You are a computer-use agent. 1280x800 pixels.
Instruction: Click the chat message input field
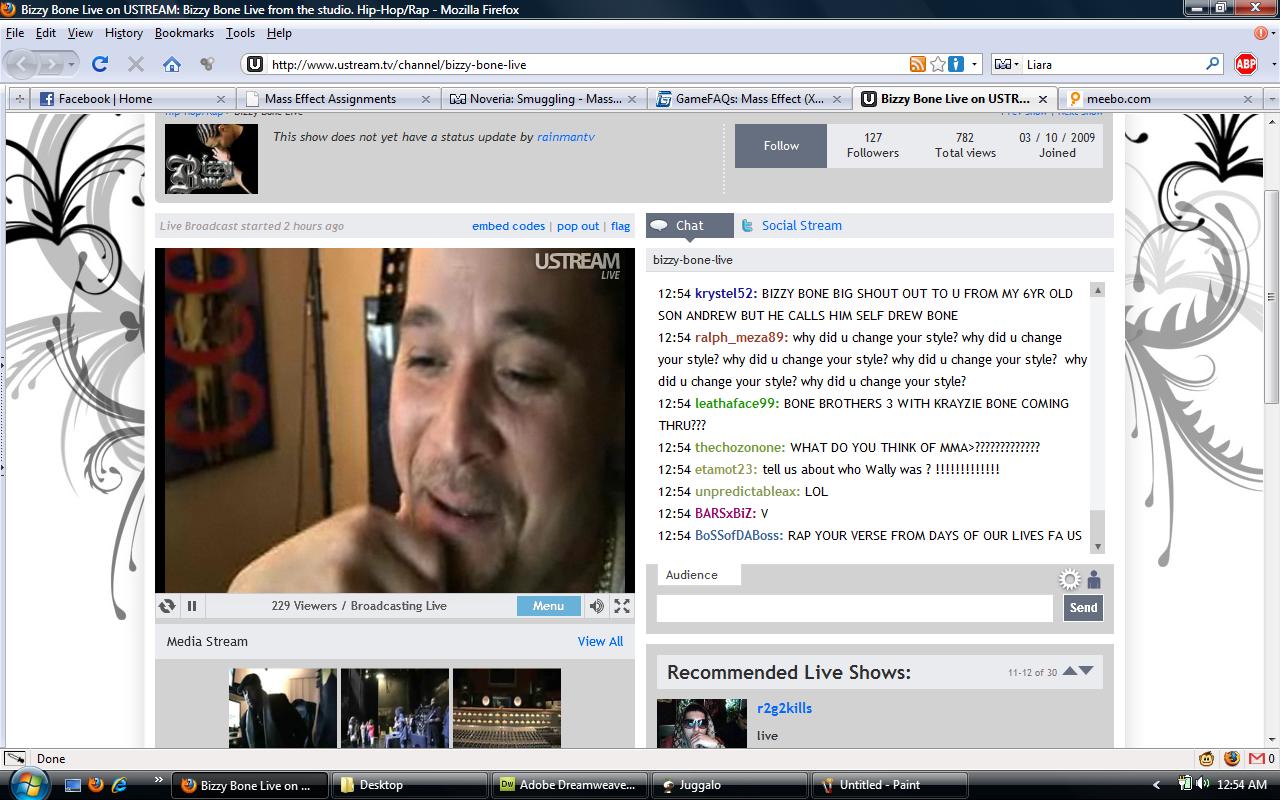point(855,608)
